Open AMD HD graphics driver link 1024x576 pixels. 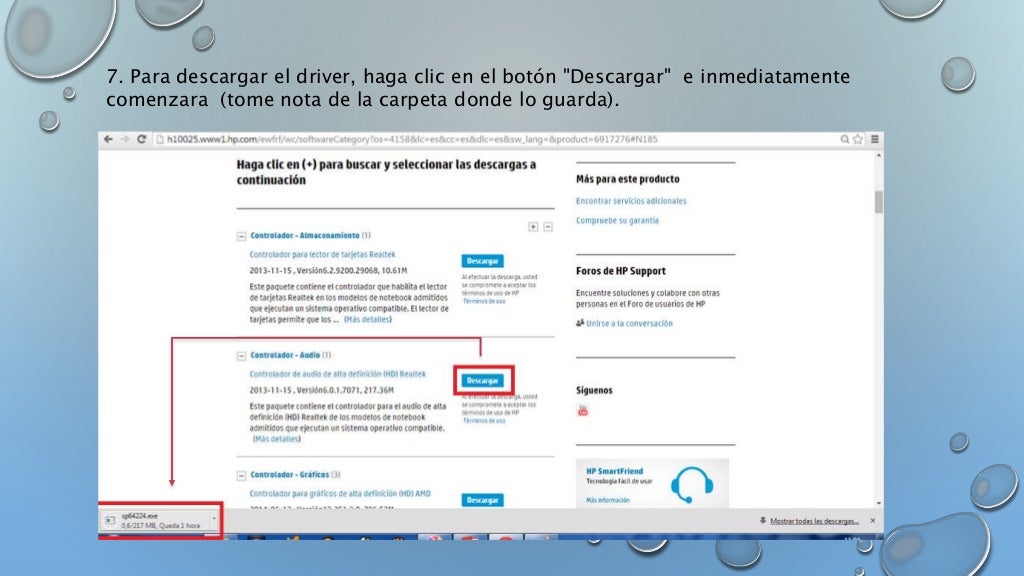[340, 494]
